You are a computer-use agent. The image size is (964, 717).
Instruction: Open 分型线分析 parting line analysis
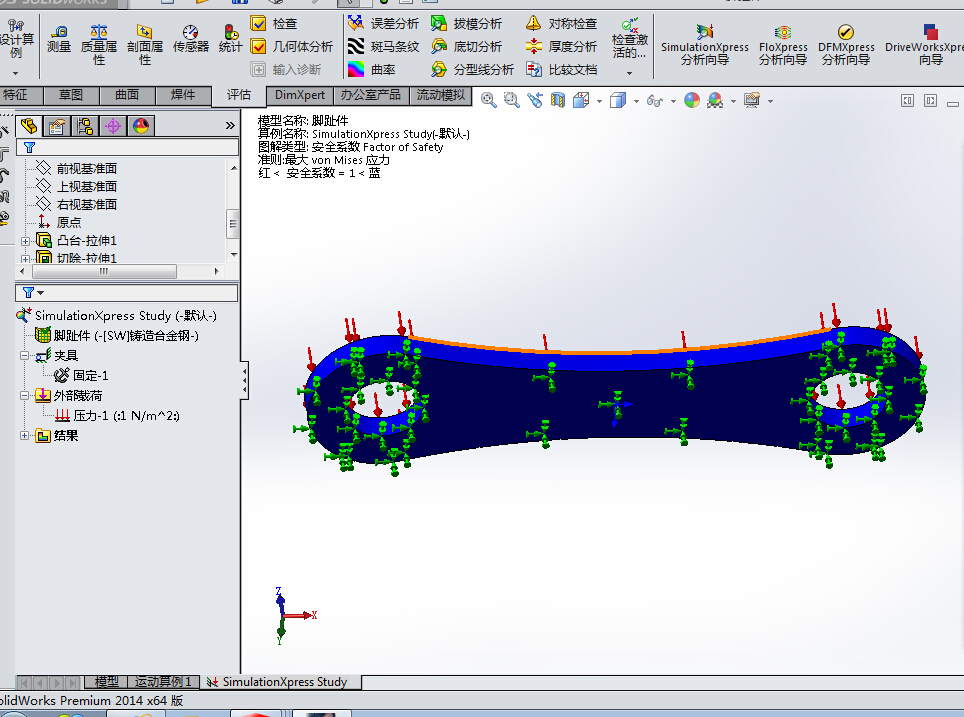click(x=472, y=69)
